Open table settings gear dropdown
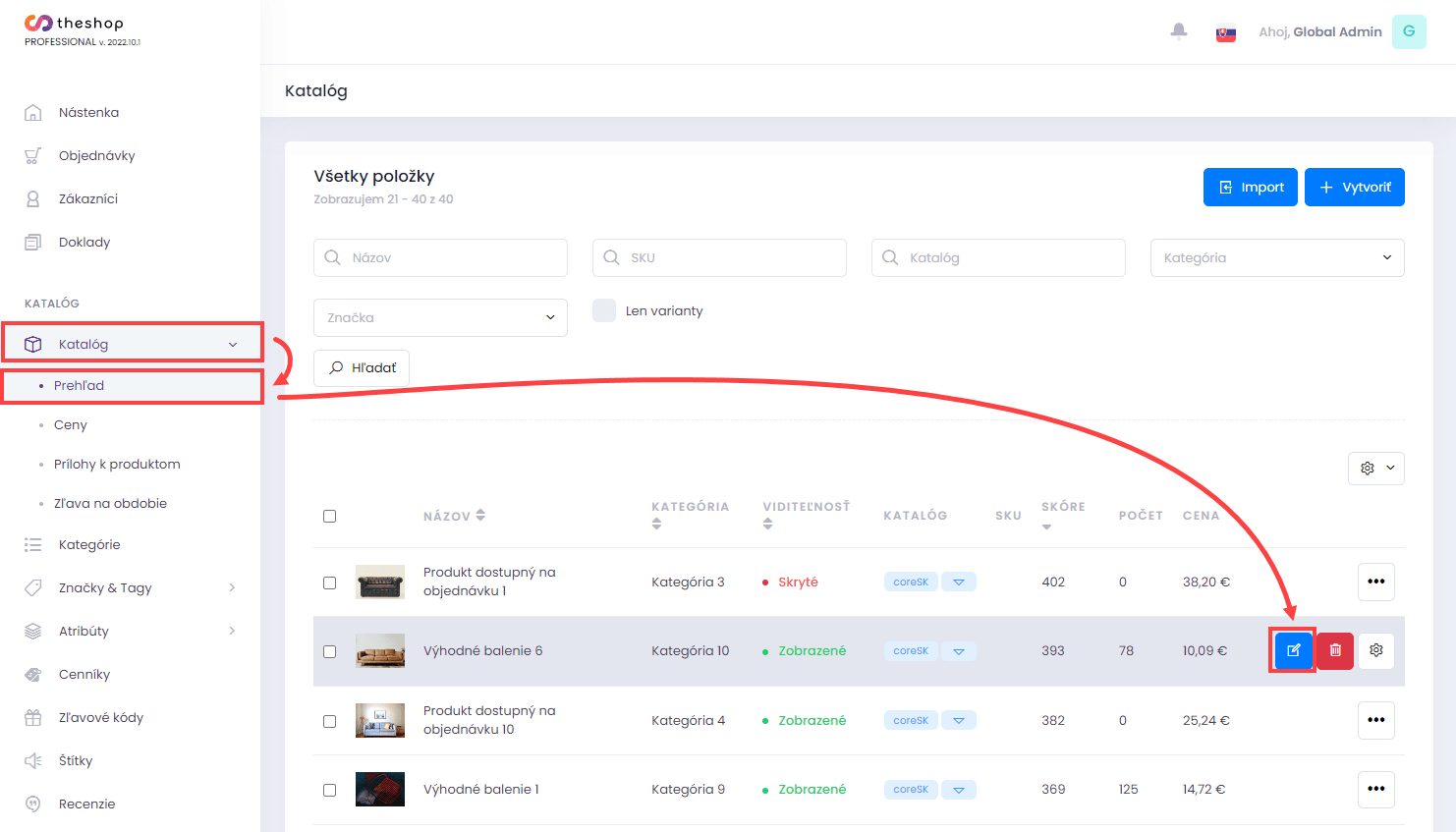 pos(1376,468)
